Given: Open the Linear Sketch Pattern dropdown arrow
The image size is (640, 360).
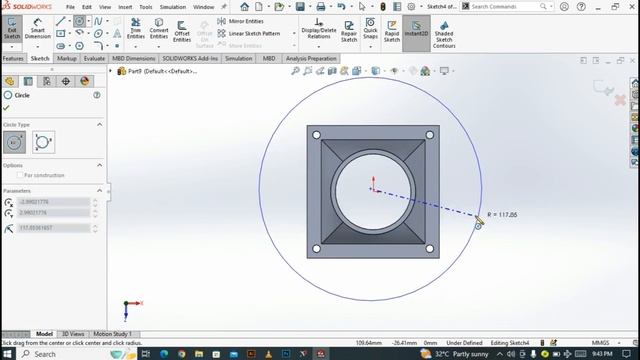Looking at the screenshot, I should [294, 33].
